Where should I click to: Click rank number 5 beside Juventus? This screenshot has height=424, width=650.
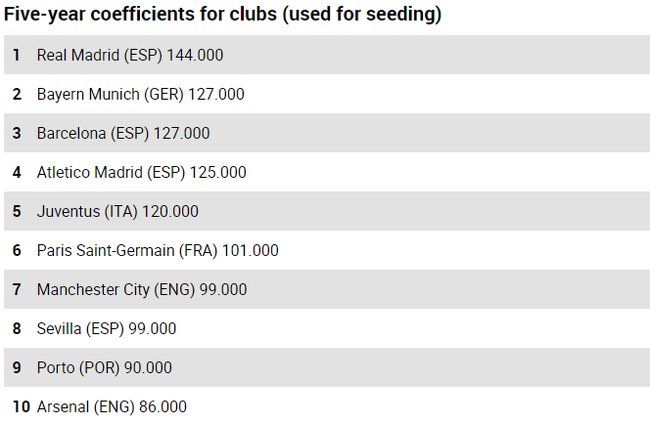(16, 211)
